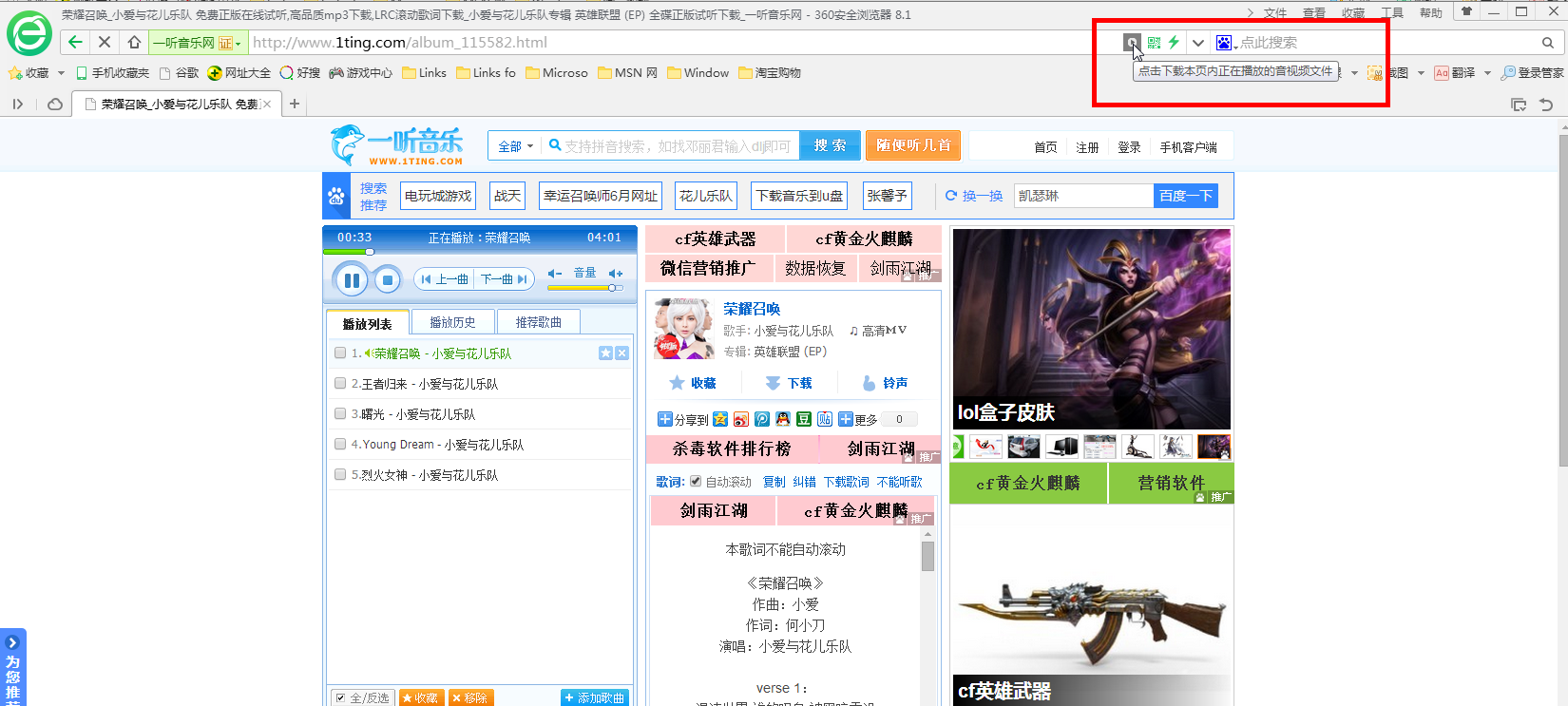Share to QQ penguin icon
Screen dimensions: 1568x706
pos(783,419)
